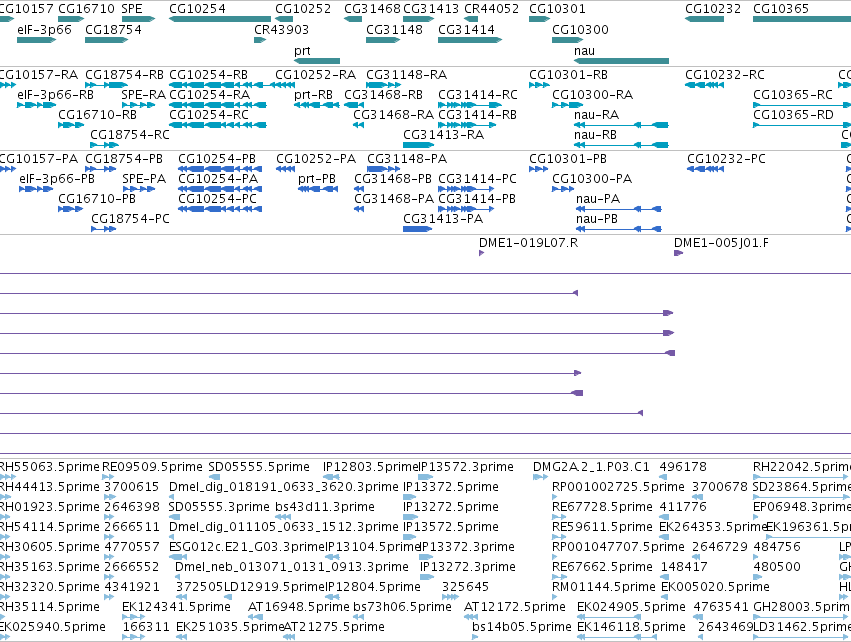Click protein CG10232-PC
The width and height of the screenshot is (851, 642).
tap(706, 169)
